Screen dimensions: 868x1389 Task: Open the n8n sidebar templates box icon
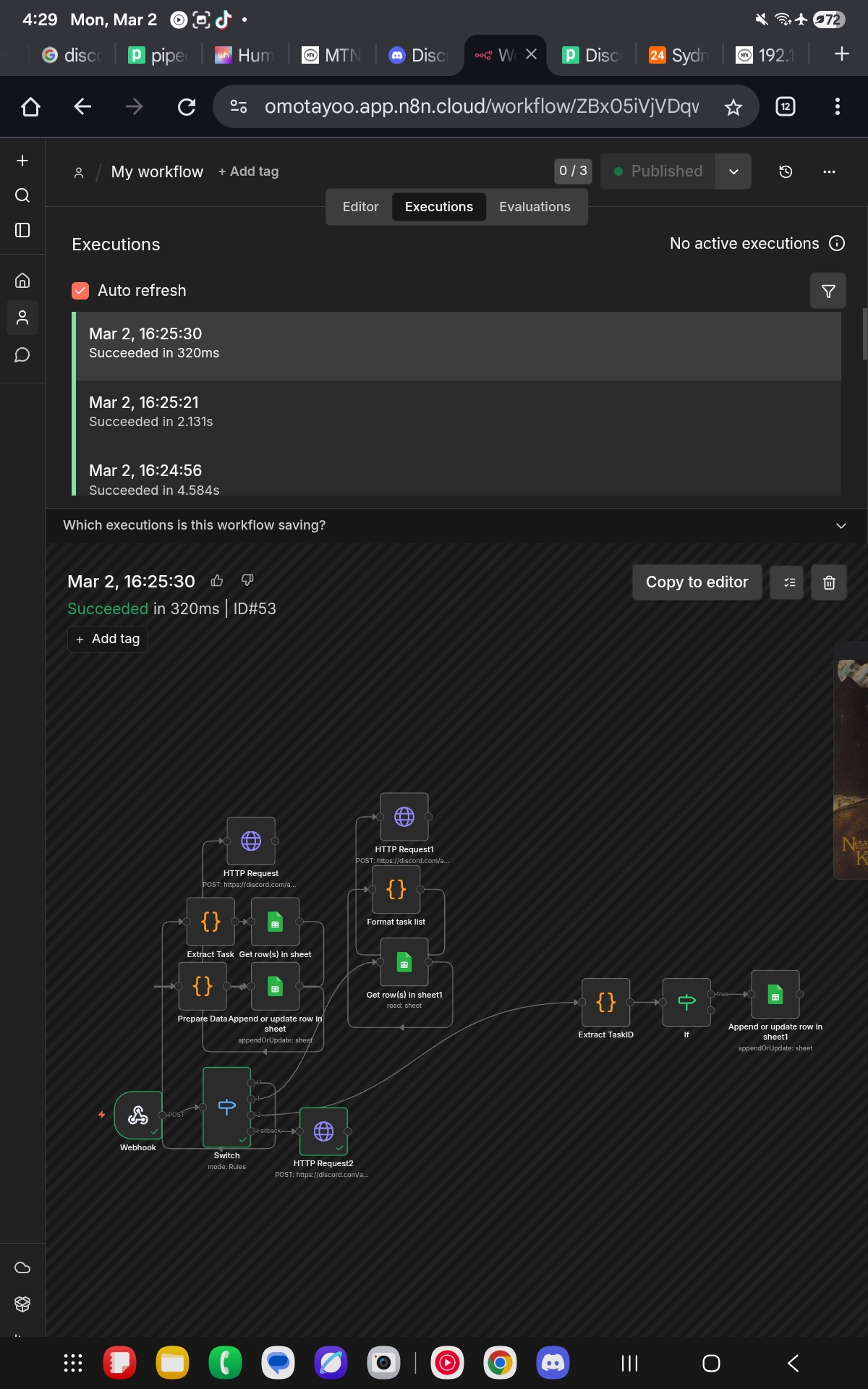22,1304
